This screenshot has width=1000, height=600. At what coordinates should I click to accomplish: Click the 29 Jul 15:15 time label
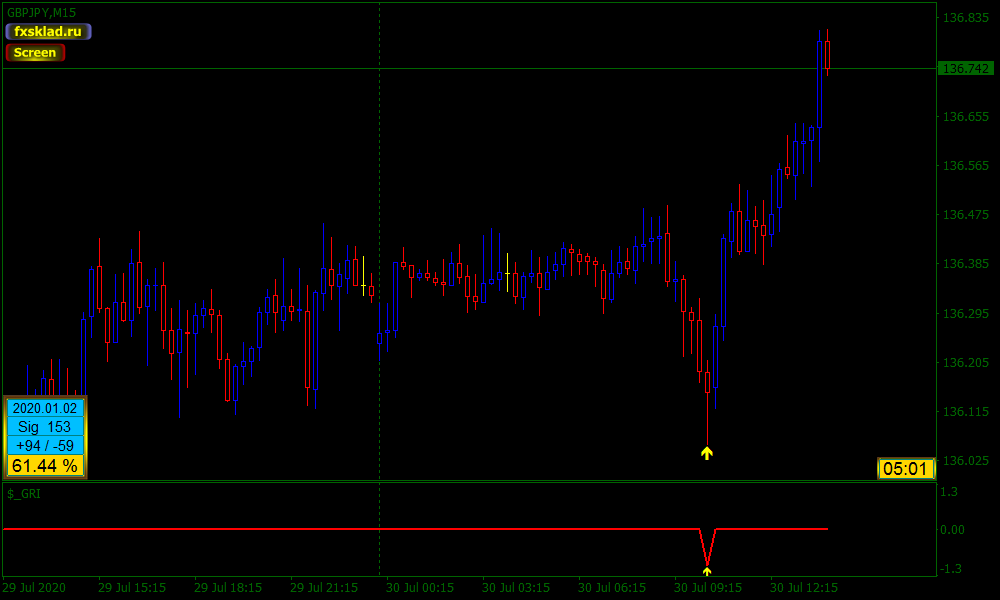click(132, 587)
